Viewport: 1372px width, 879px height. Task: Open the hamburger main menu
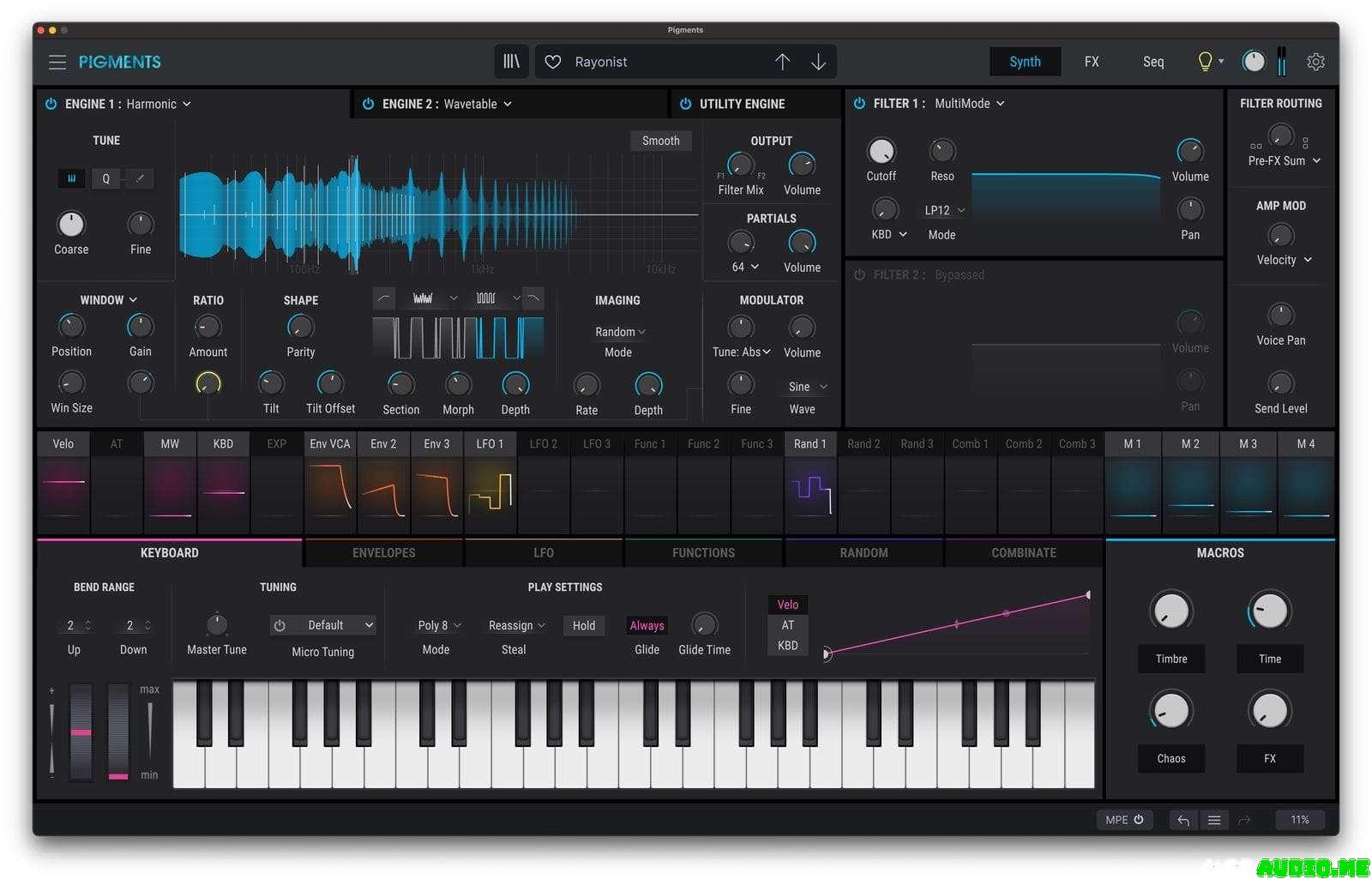click(57, 62)
